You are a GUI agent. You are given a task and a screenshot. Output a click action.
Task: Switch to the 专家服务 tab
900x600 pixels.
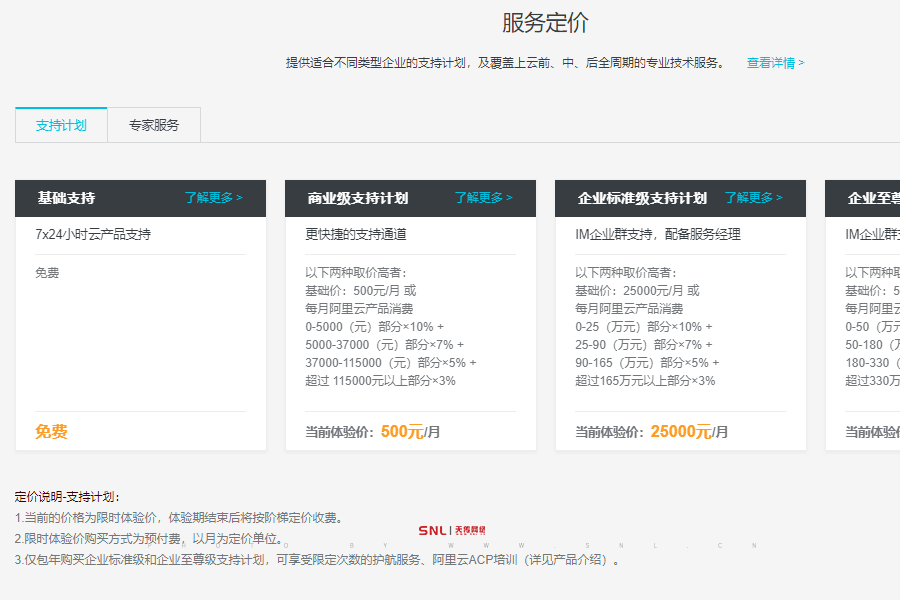tap(154, 125)
